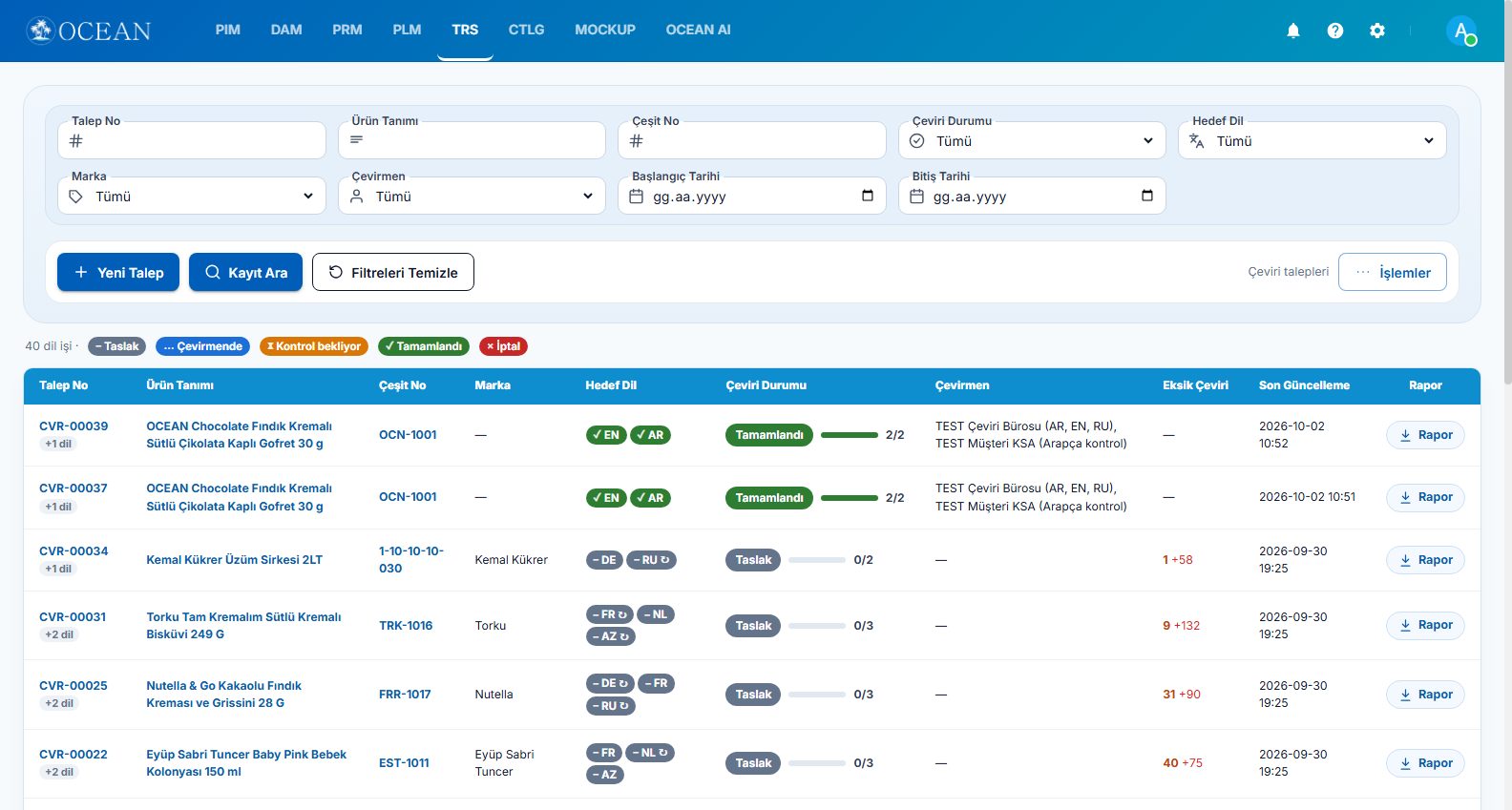
Task: Open the İşlemler actions menu
Action: tap(1393, 272)
